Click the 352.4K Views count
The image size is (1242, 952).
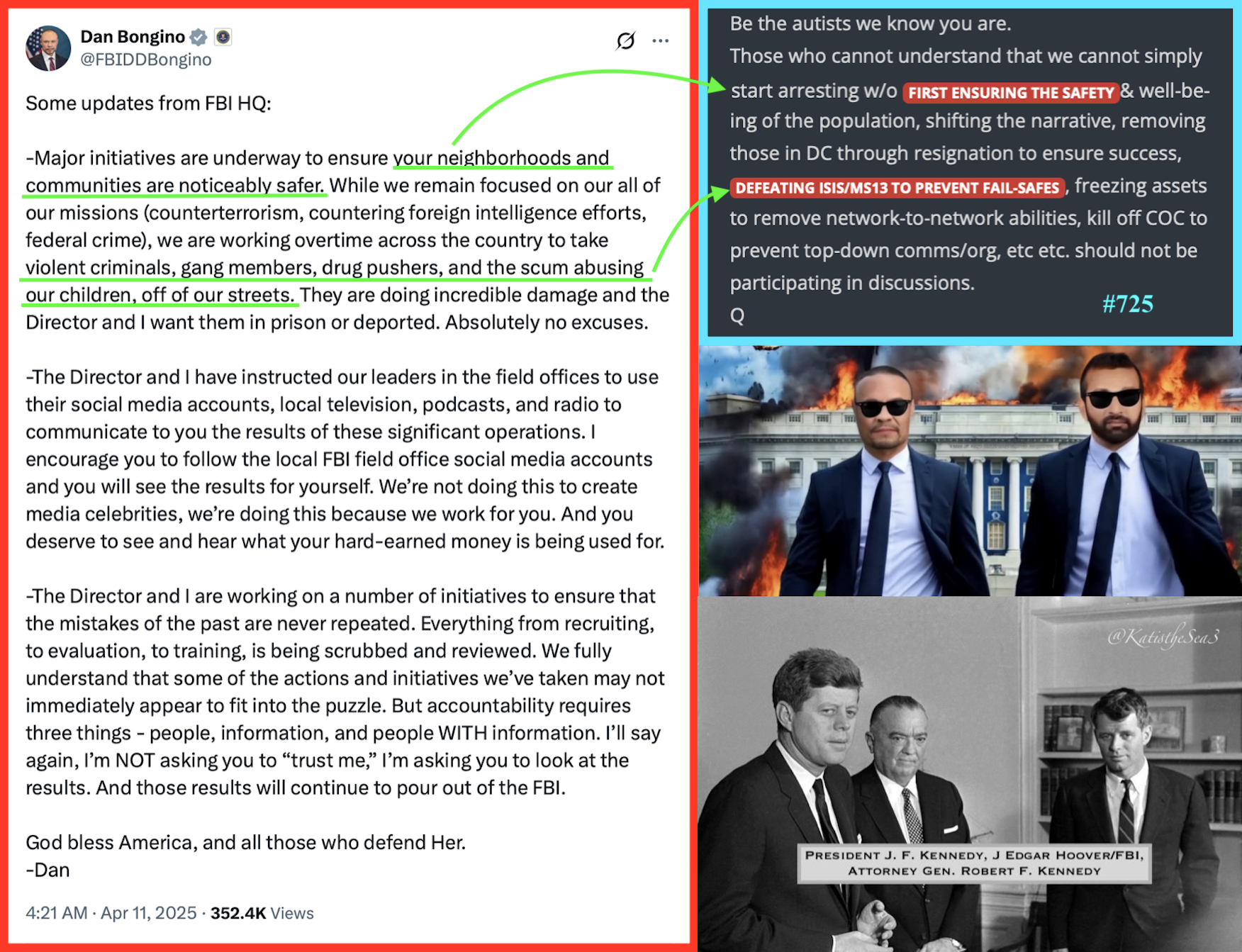262,913
